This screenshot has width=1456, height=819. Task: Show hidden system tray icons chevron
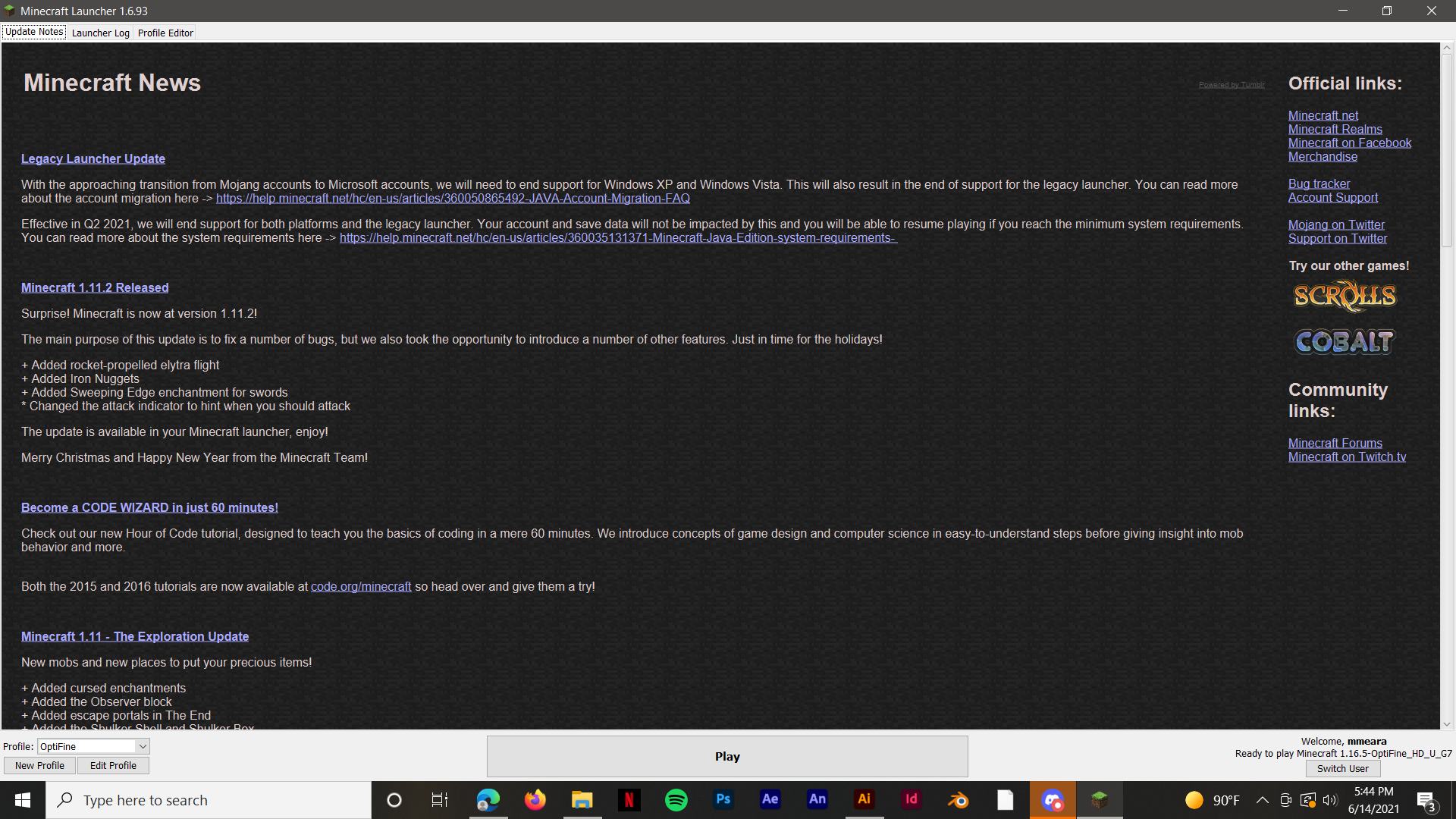point(1262,800)
